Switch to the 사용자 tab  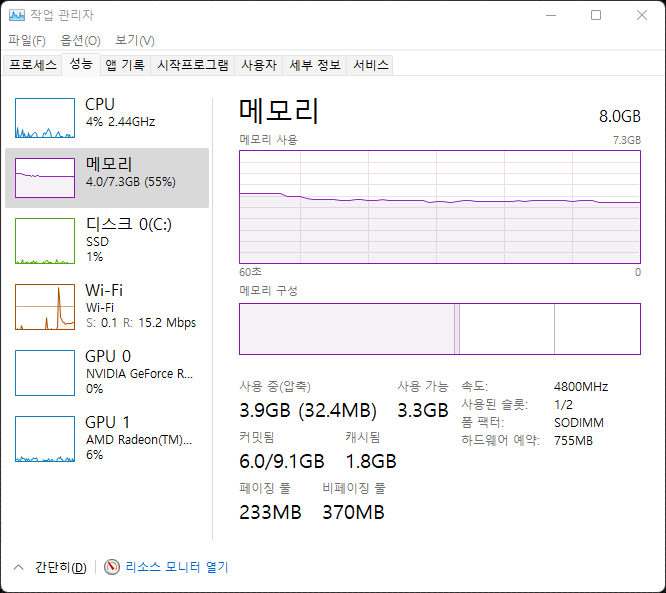(x=258, y=65)
